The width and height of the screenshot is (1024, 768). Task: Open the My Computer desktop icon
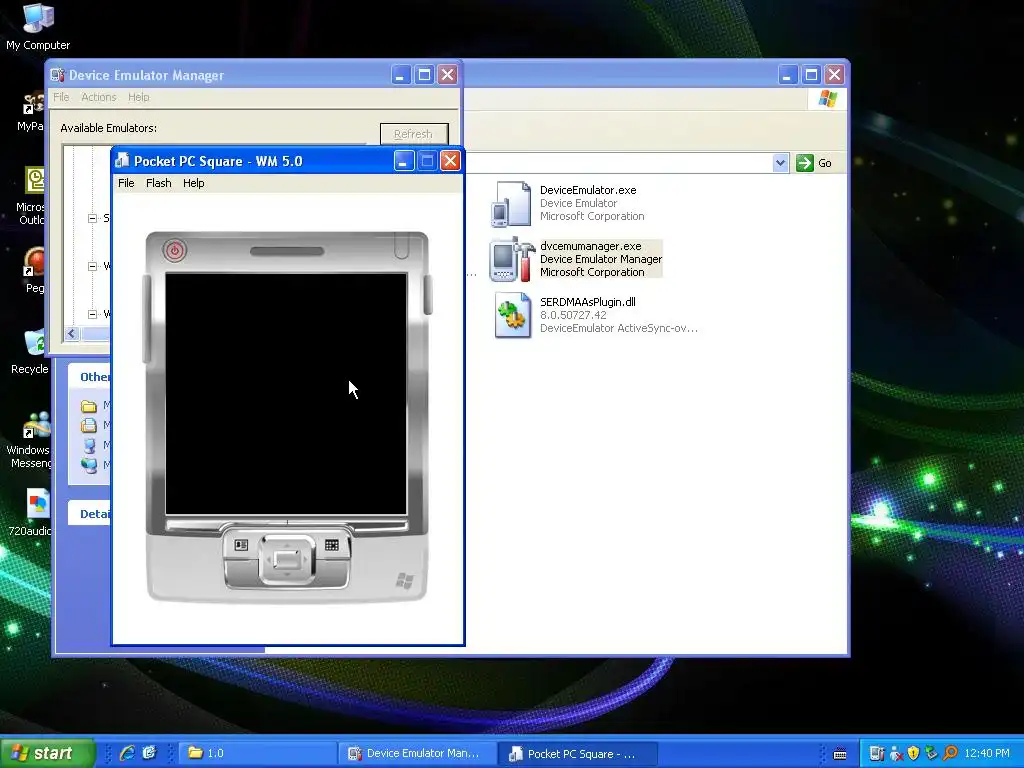point(38,27)
